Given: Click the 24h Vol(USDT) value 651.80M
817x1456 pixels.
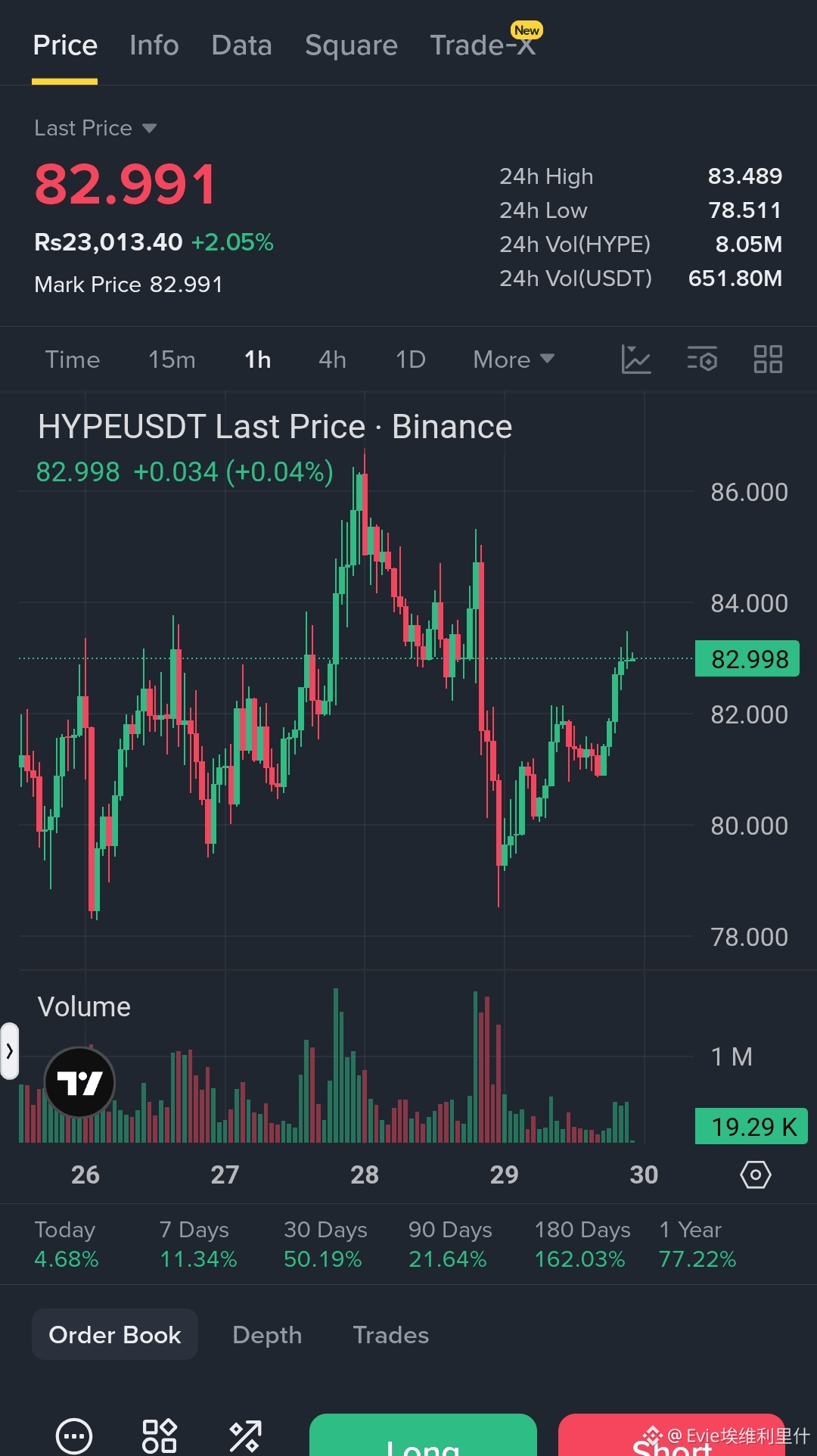Looking at the screenshot, I should point(735,278).
